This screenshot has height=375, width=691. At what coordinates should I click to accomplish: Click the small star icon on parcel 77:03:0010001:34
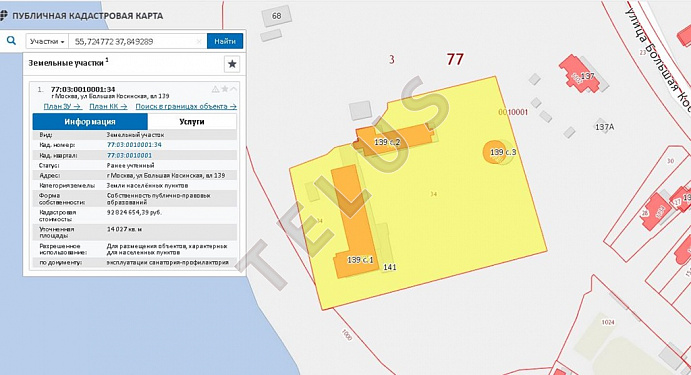pos(225,89)
